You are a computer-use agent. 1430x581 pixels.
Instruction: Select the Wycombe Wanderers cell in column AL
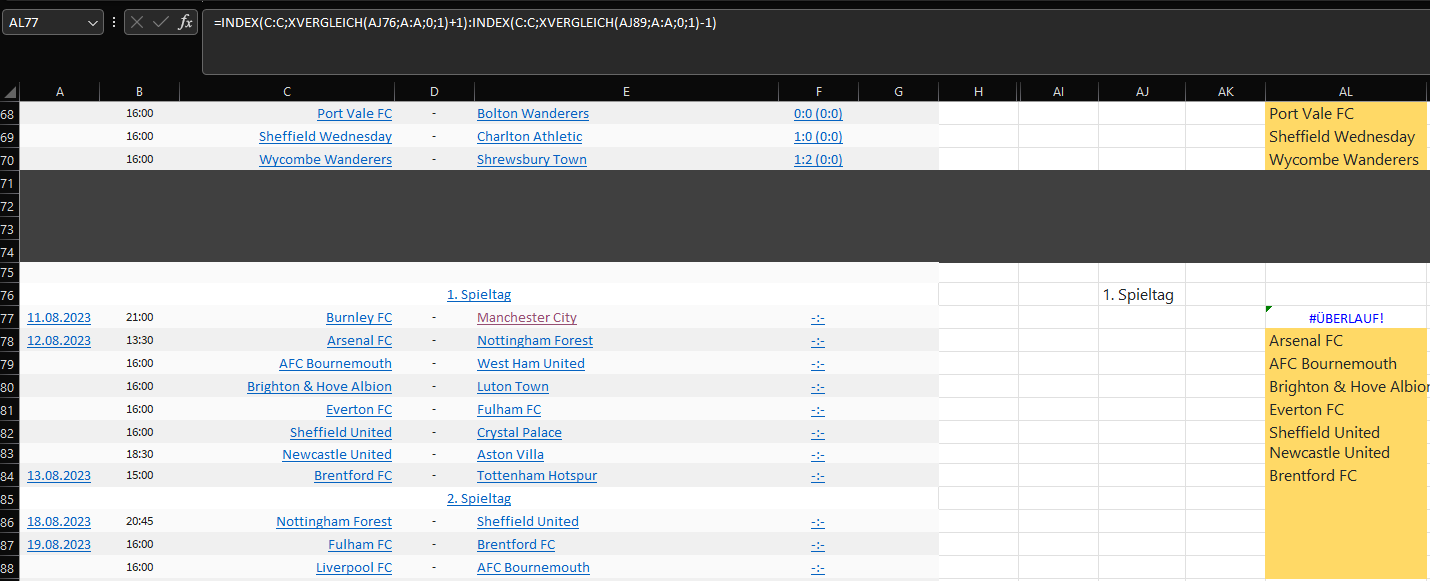(x=1345, y=160)
